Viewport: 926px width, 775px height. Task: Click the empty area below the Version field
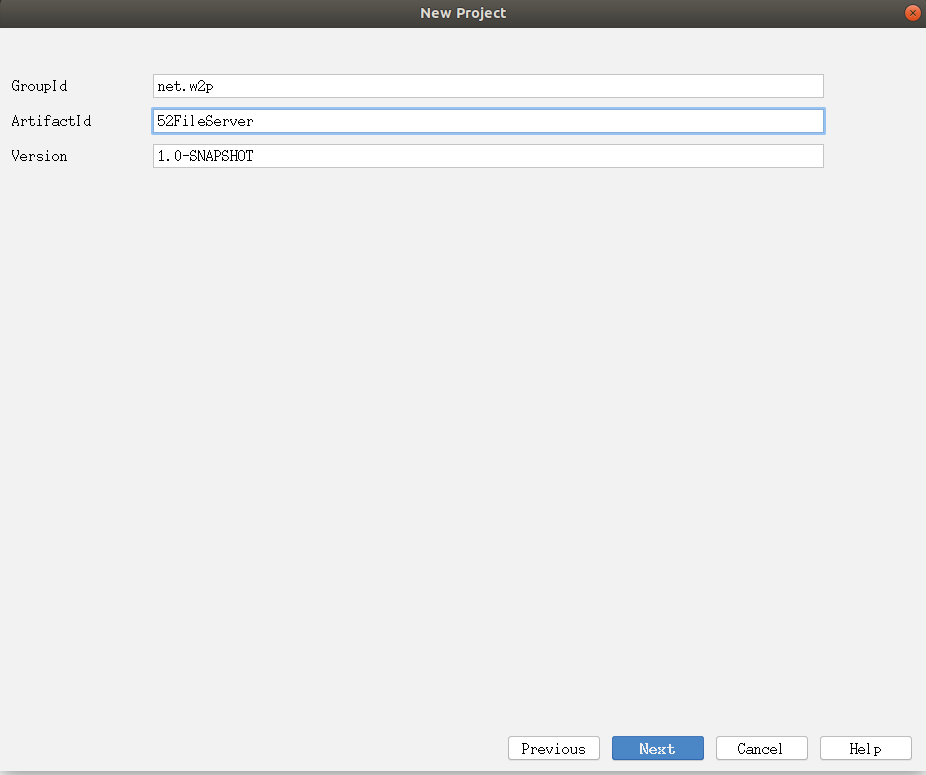(x=463, y=400)
